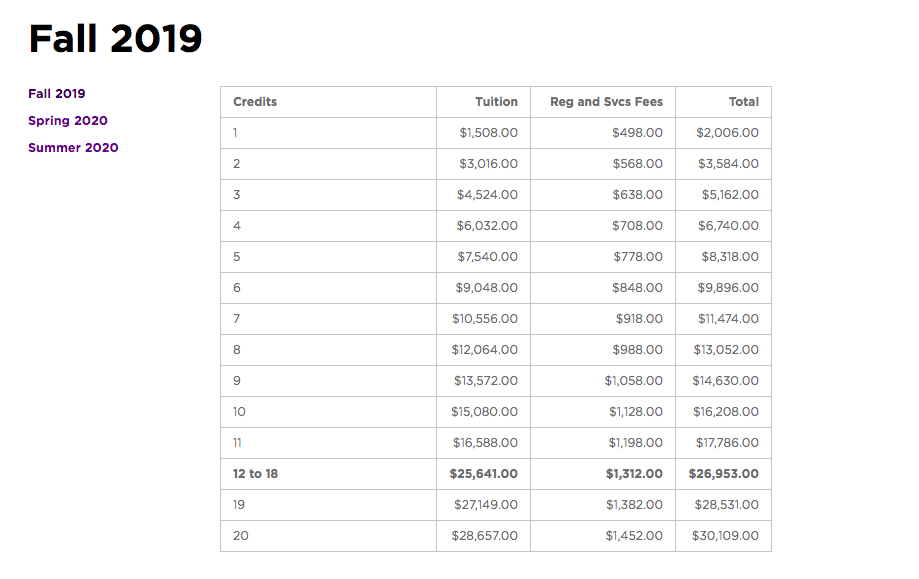
Task: Click the Total column header
Action: (x=743, y=102)
